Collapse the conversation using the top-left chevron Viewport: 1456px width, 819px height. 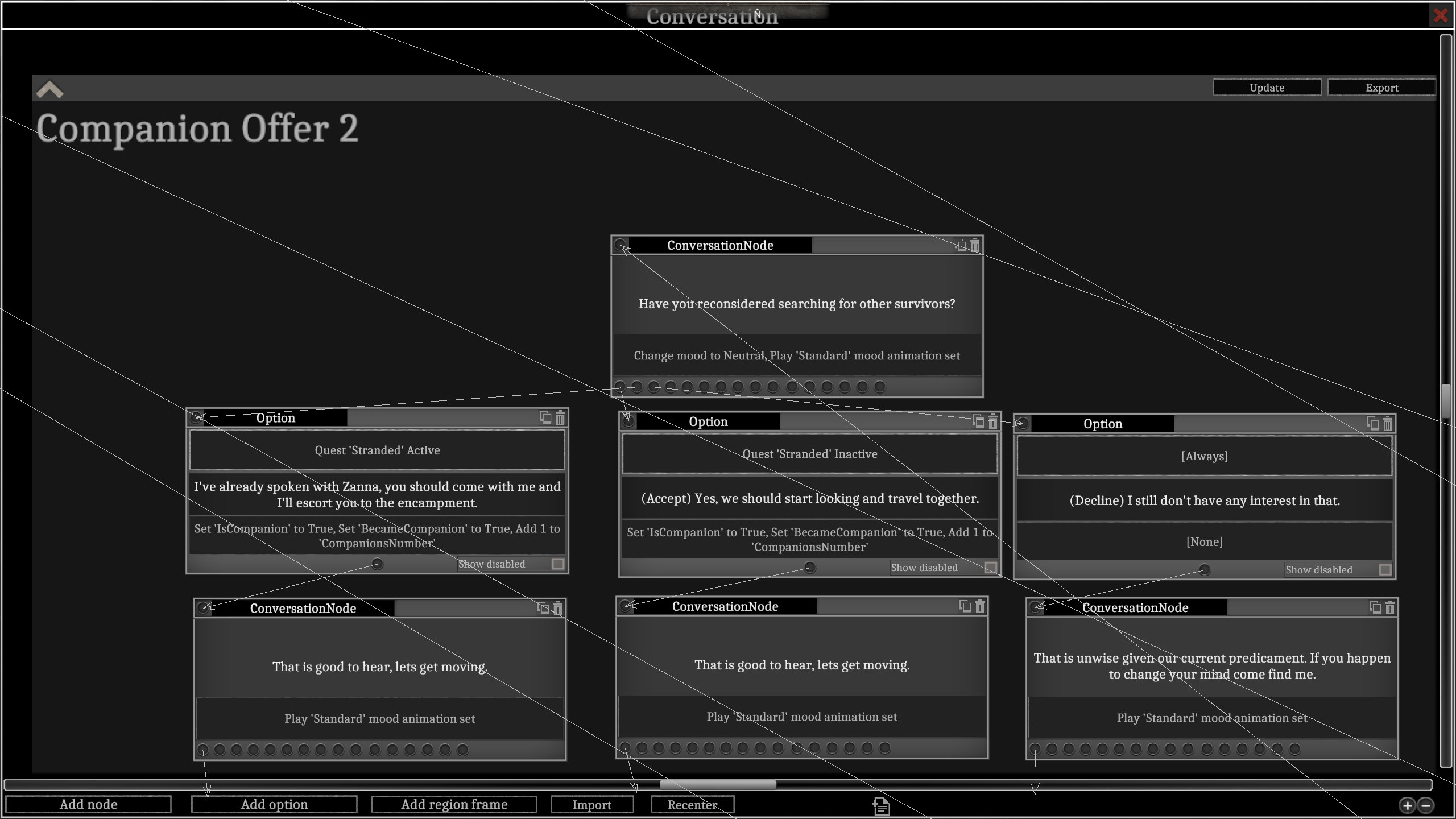coord(50,89)
